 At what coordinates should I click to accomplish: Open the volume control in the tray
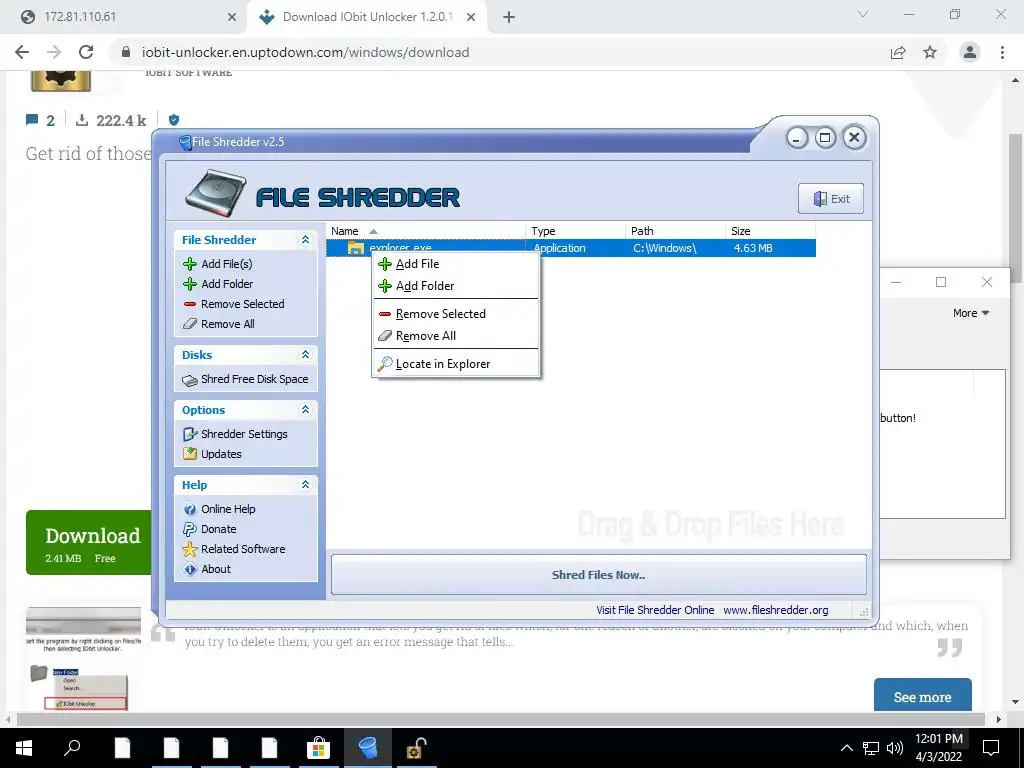[895, 748]
